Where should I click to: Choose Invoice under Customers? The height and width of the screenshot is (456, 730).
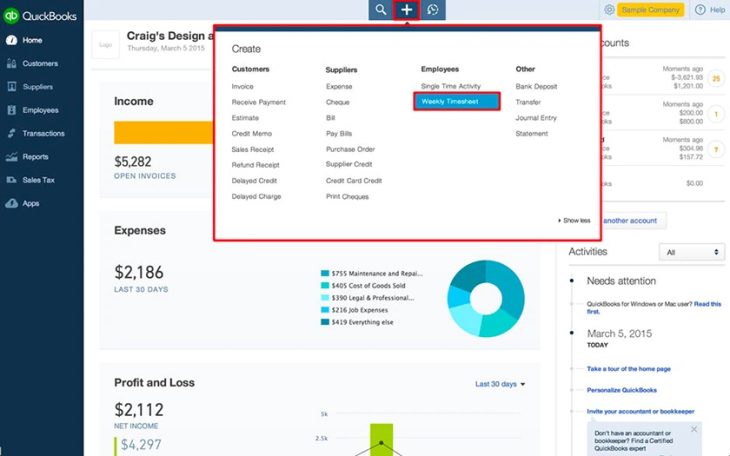[243, 87]
